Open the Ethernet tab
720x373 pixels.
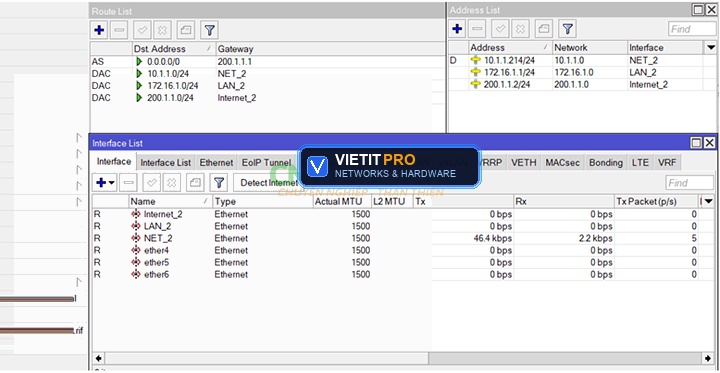click(x=216, y=163)
